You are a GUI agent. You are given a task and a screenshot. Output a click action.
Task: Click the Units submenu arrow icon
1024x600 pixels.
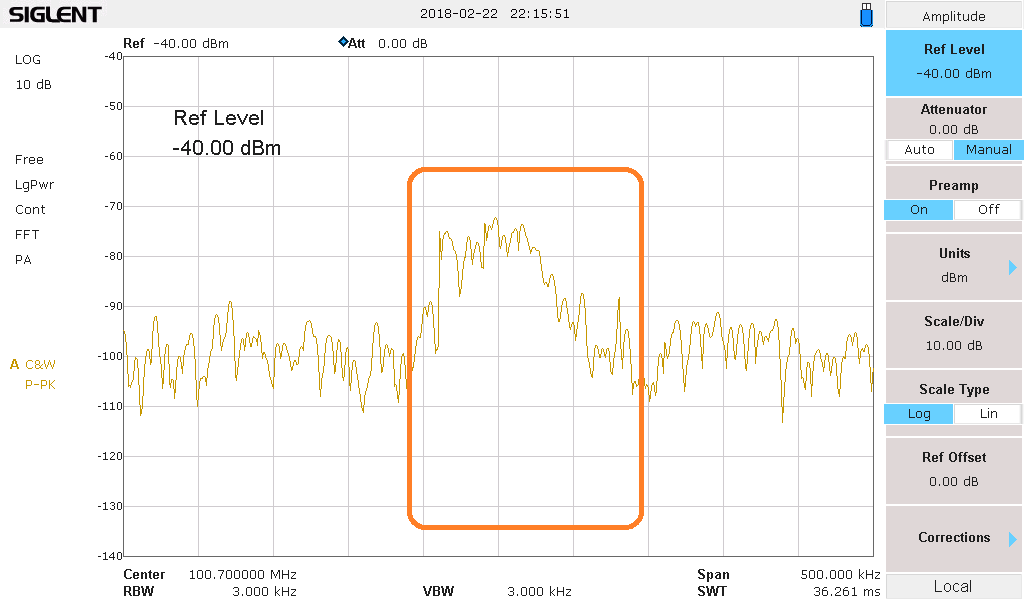click(1012, 267)
